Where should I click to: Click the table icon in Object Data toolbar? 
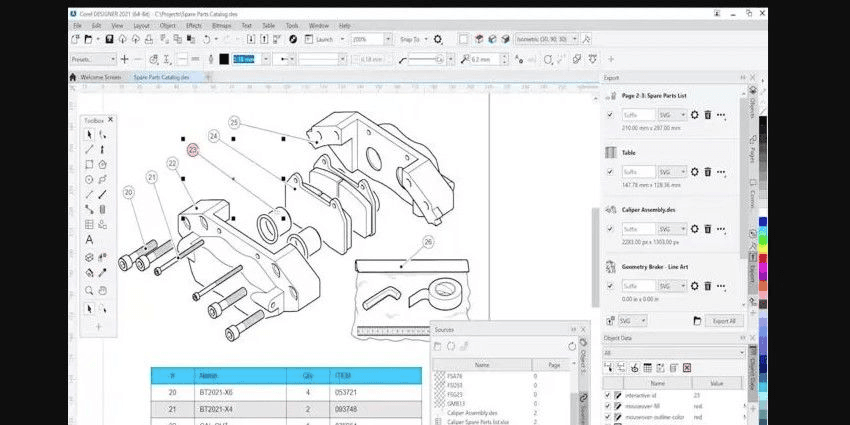pos(647,368)
